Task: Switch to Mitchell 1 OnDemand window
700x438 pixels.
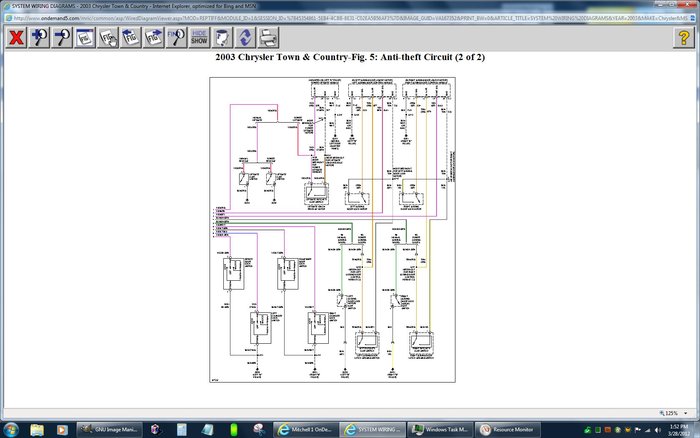Action: [x=306, y=430]
